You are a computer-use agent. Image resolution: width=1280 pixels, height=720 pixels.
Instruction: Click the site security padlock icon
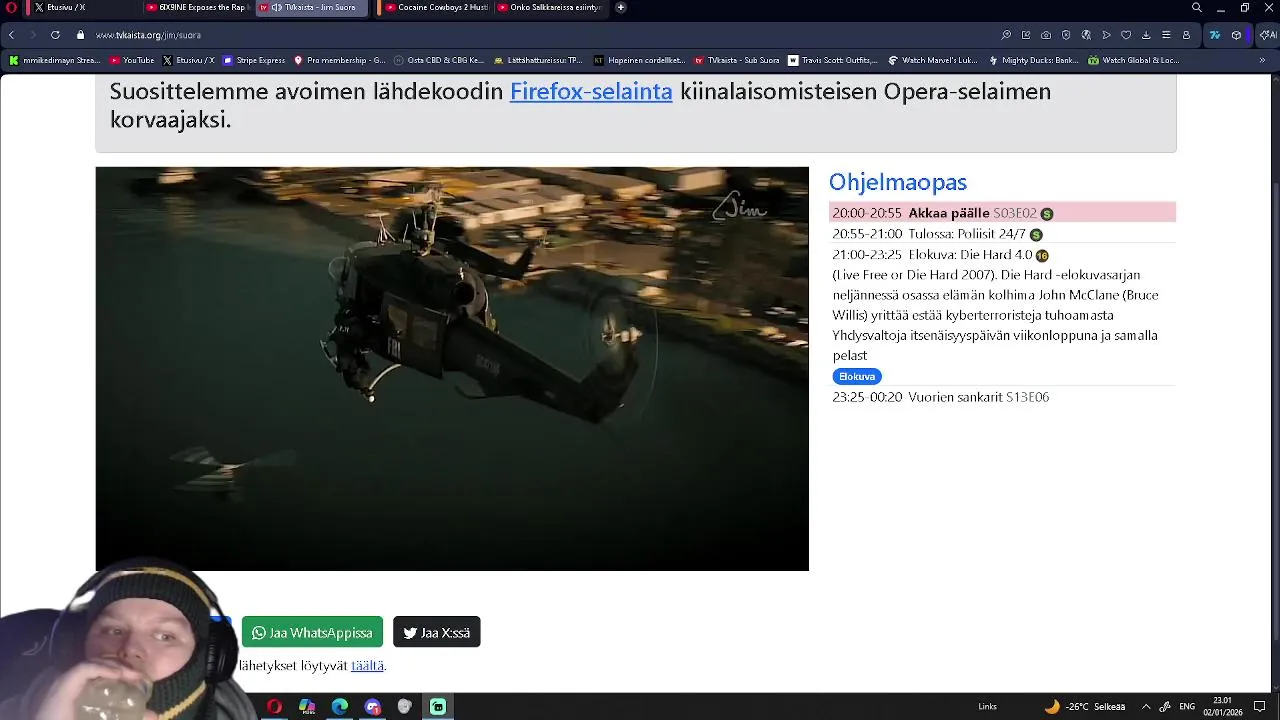click(80, 35)
